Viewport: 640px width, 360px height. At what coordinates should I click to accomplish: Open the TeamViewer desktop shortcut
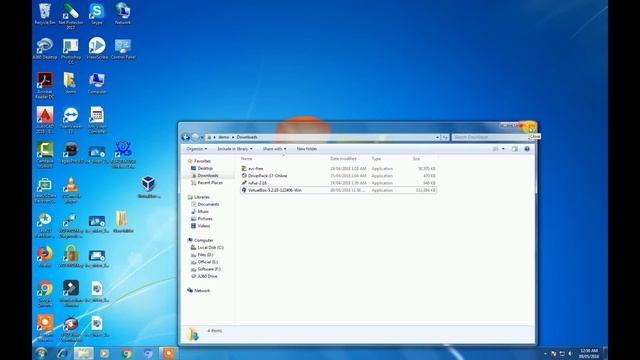point(71,120)
